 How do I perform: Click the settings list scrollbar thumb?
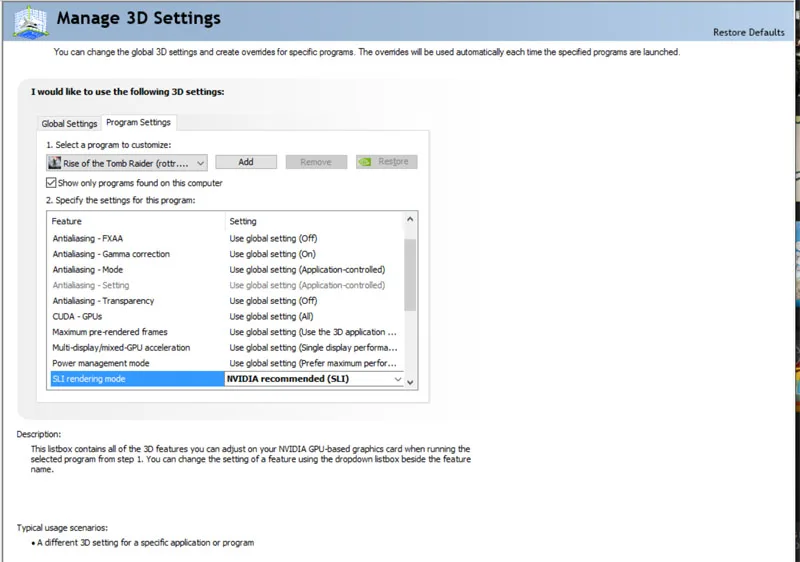click(x=410, y=272)
